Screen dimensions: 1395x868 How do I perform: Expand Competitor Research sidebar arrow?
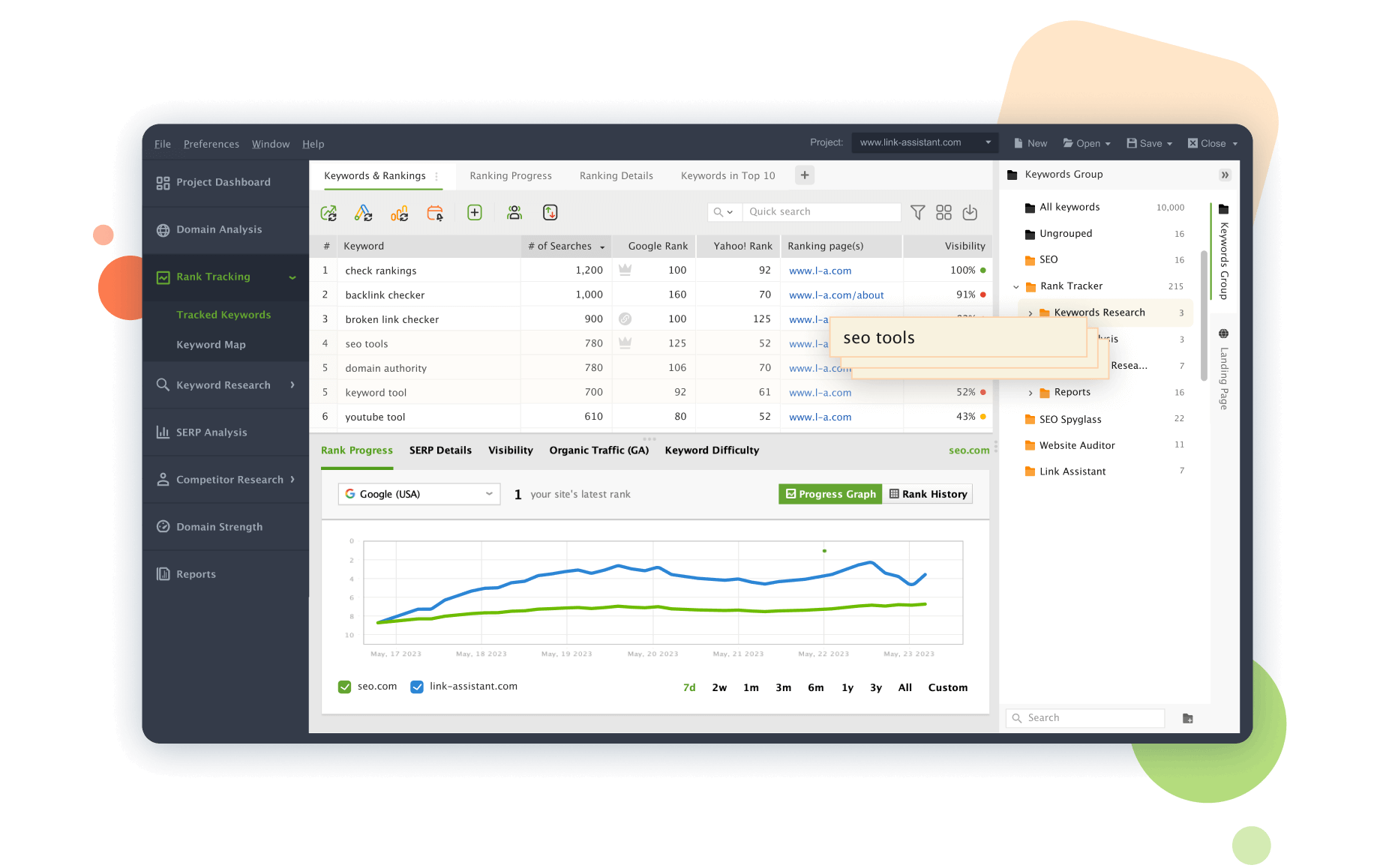pyautogui.click(x=292, y=479)
